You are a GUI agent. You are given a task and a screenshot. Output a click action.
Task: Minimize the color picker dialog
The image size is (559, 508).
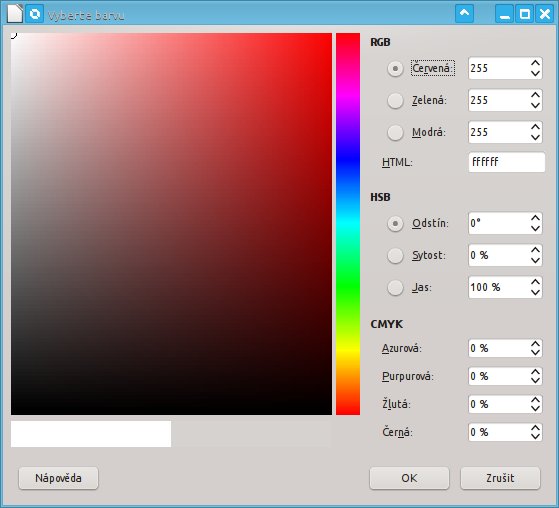[x=504, y=14]
